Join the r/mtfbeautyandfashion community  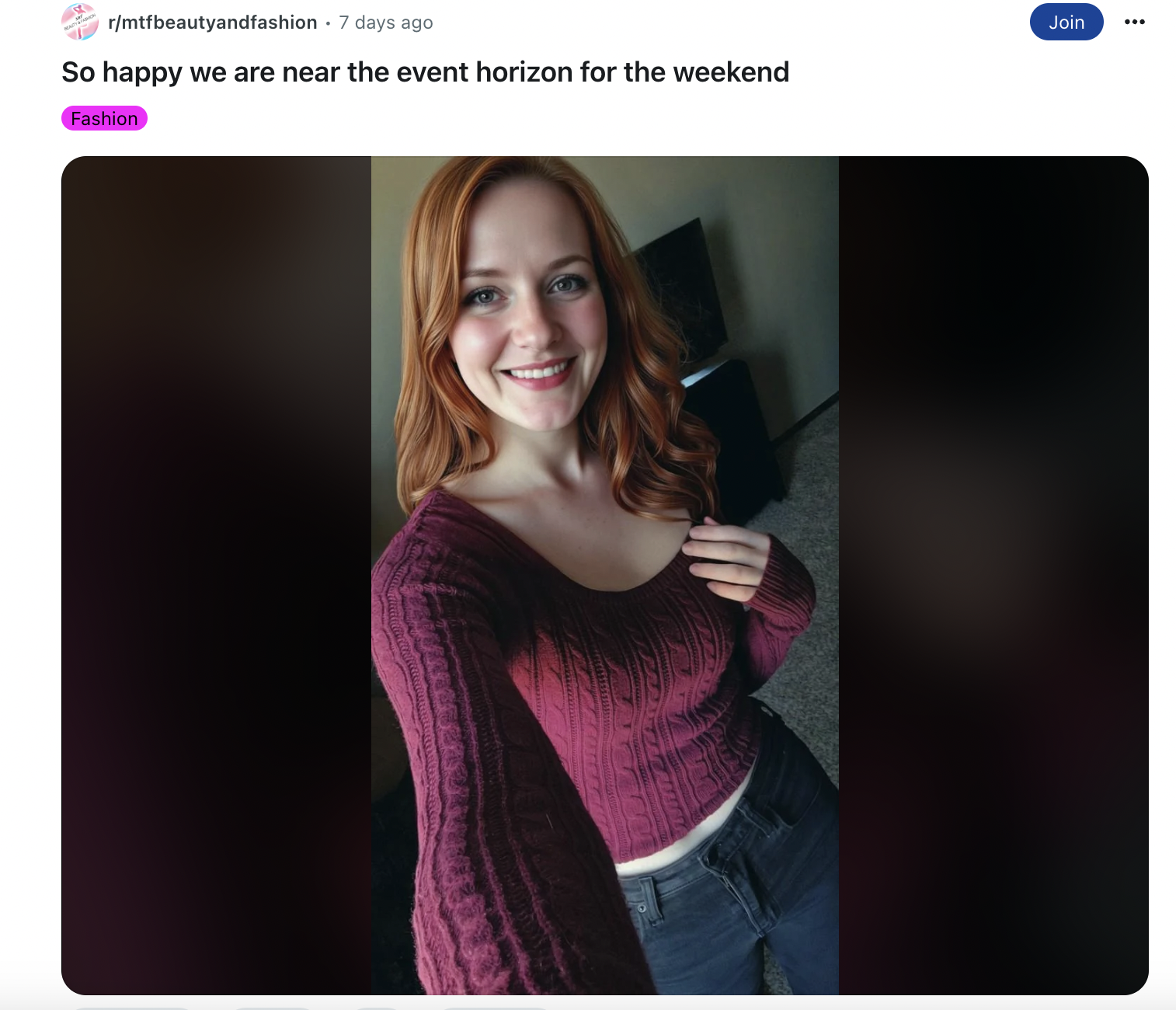[1066, 22]
